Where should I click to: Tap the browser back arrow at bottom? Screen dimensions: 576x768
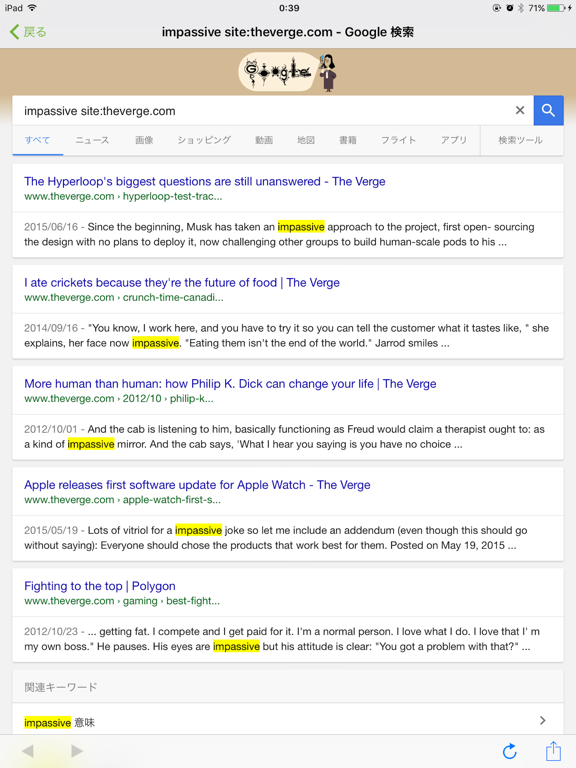(27, 751)
